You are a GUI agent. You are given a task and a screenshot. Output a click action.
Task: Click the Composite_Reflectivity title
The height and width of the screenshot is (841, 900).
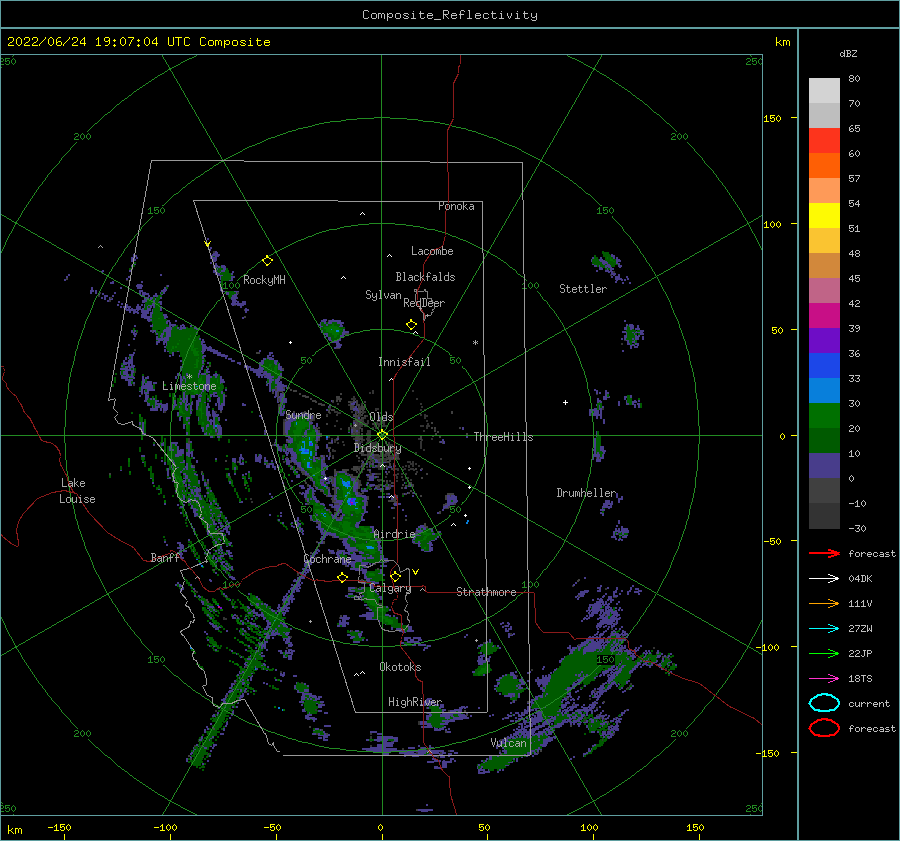coord(450,15)
